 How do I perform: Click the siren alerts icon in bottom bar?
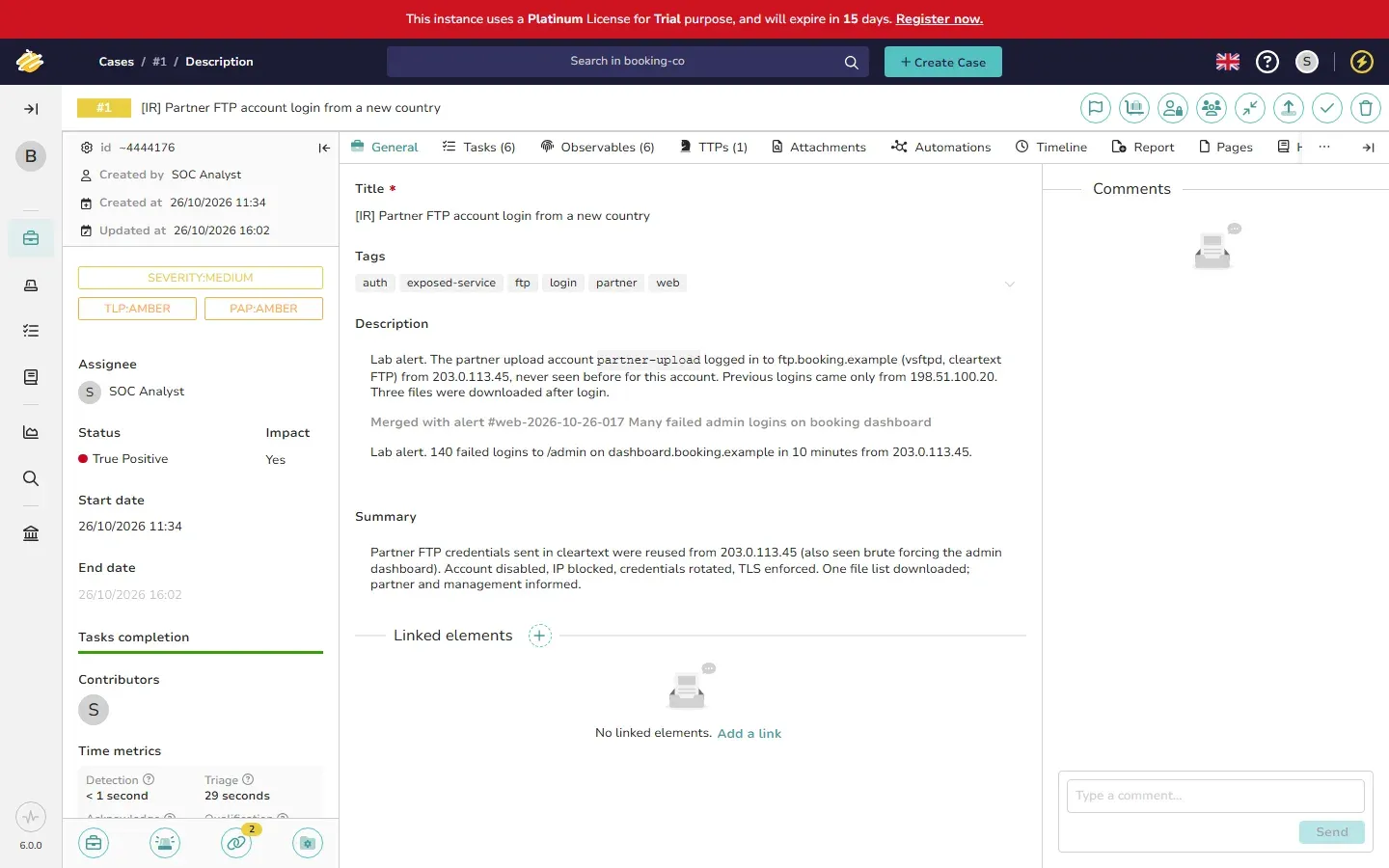[165, 843]
